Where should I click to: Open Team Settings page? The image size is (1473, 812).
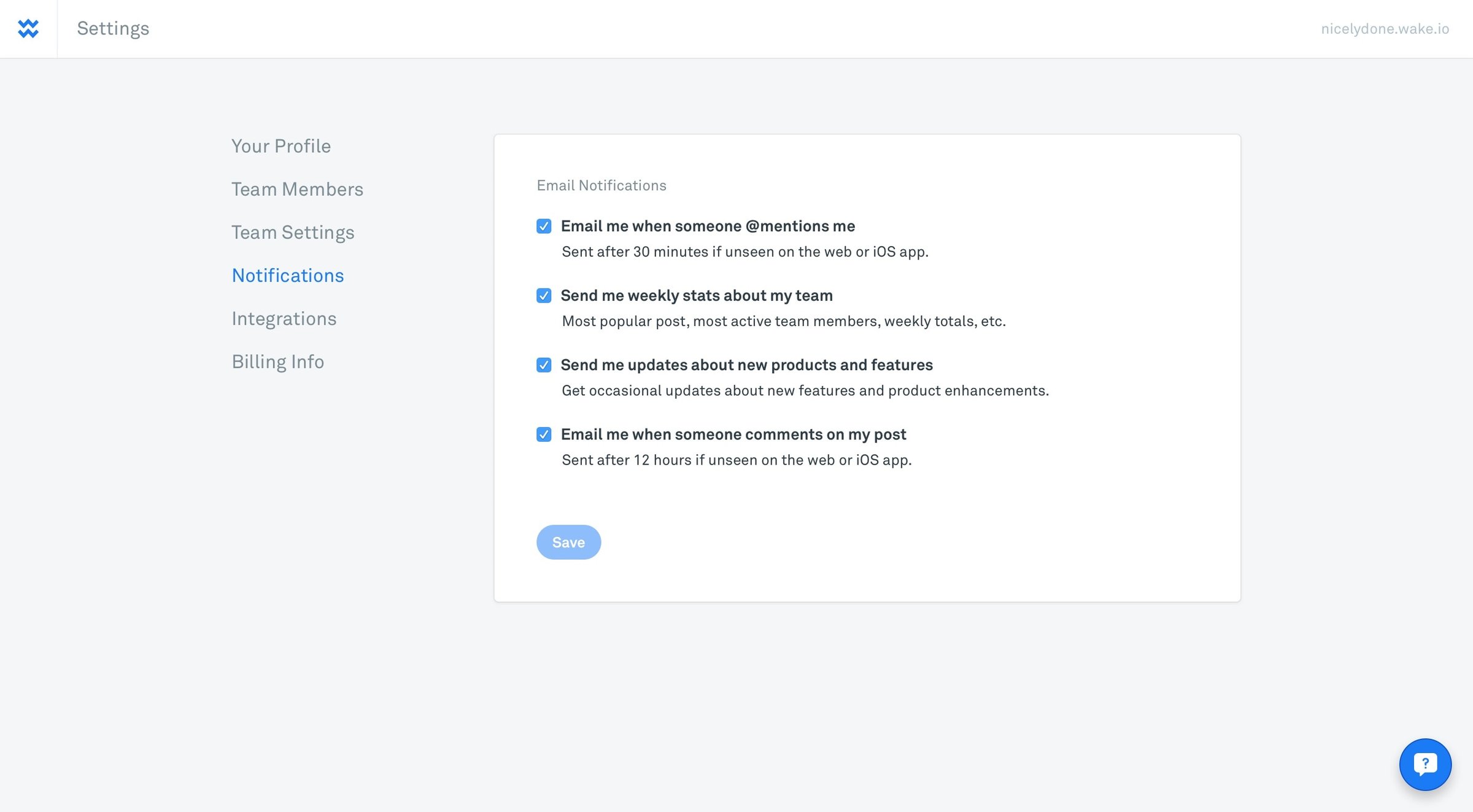click(293, 233)
